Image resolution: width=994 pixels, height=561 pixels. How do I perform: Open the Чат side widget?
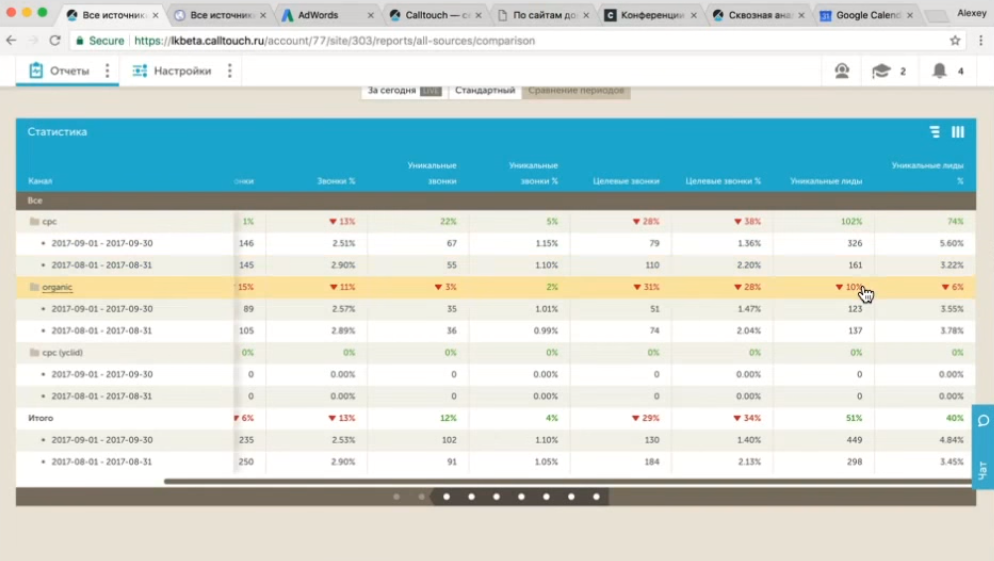pyautogui.click(x=983, y=447)
